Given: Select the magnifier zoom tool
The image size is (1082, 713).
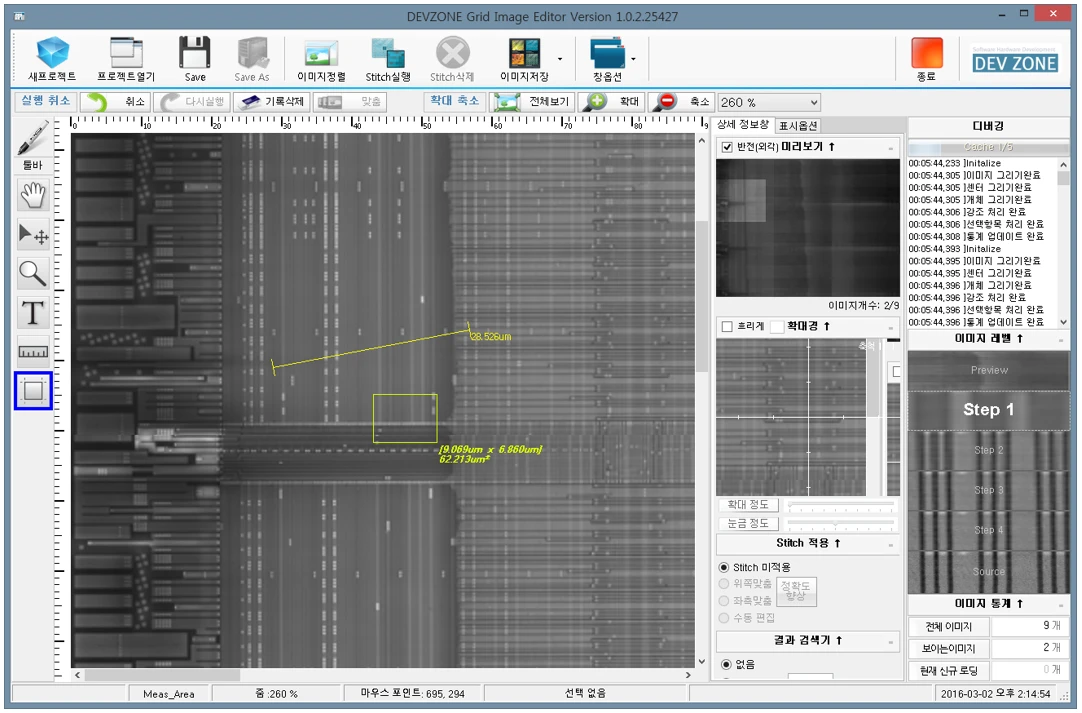Looking at the screenshot, I should 32,274.
